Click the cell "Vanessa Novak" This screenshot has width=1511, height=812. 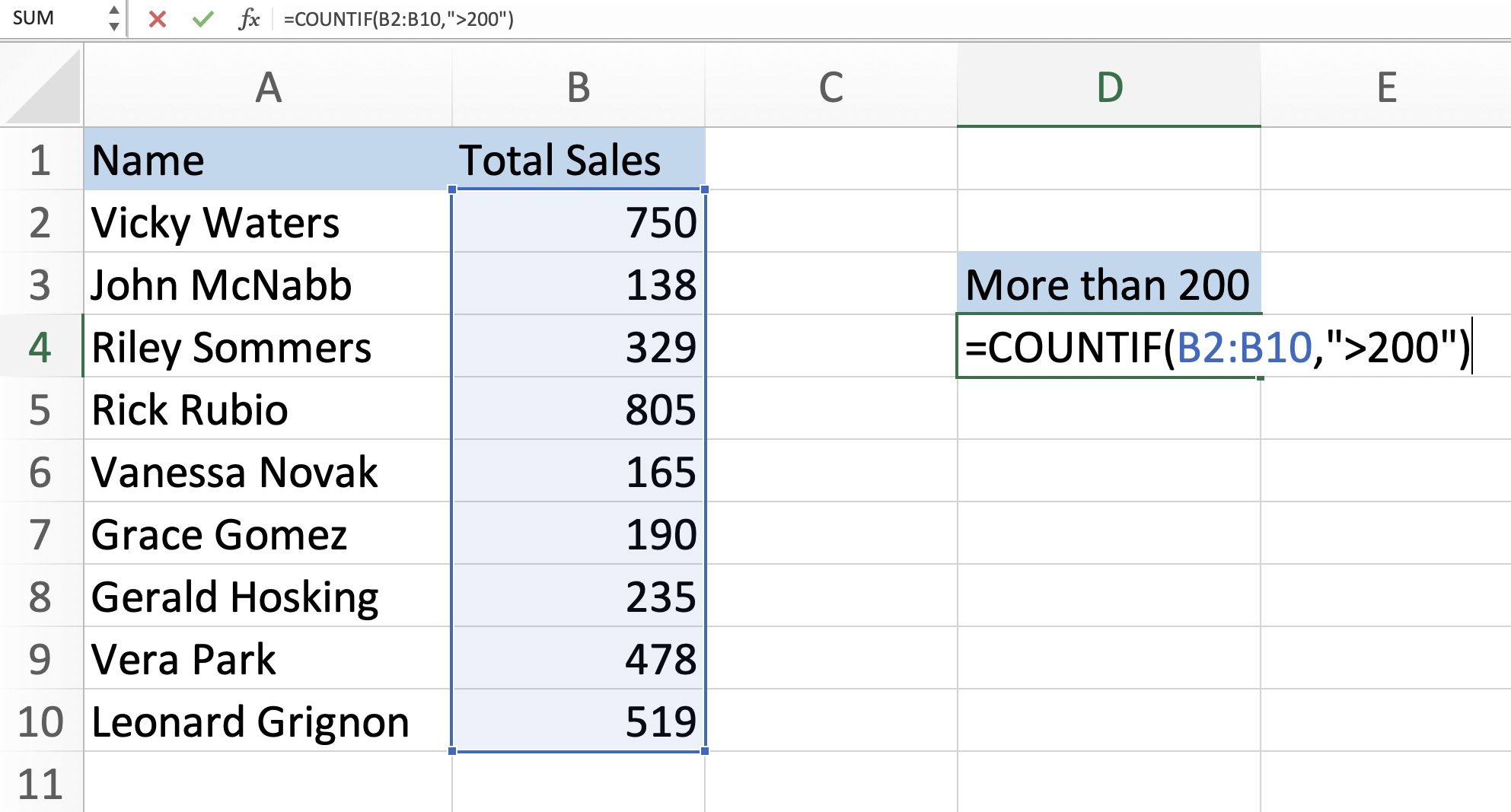pos(268,472)
